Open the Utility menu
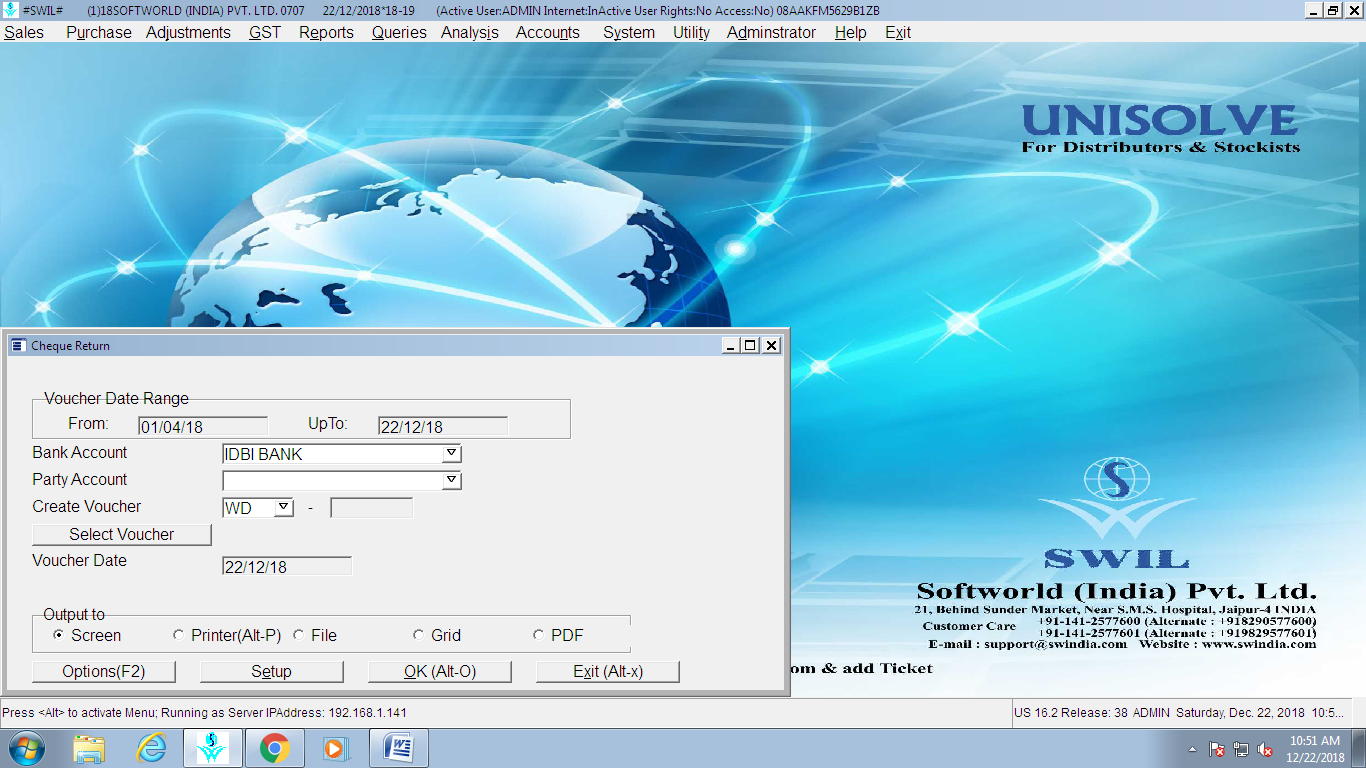The image size is (1366, 768). (x=691, y=32)
